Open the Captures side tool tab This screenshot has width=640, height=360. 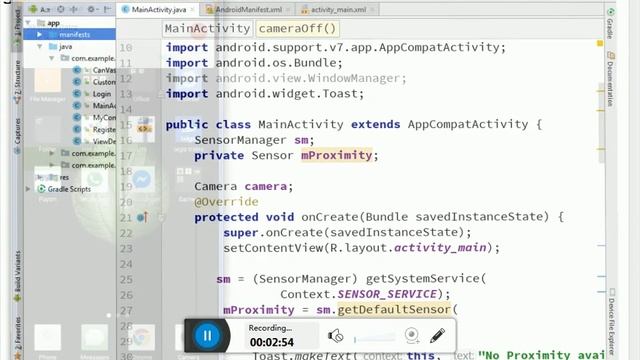tap(17, 135)
